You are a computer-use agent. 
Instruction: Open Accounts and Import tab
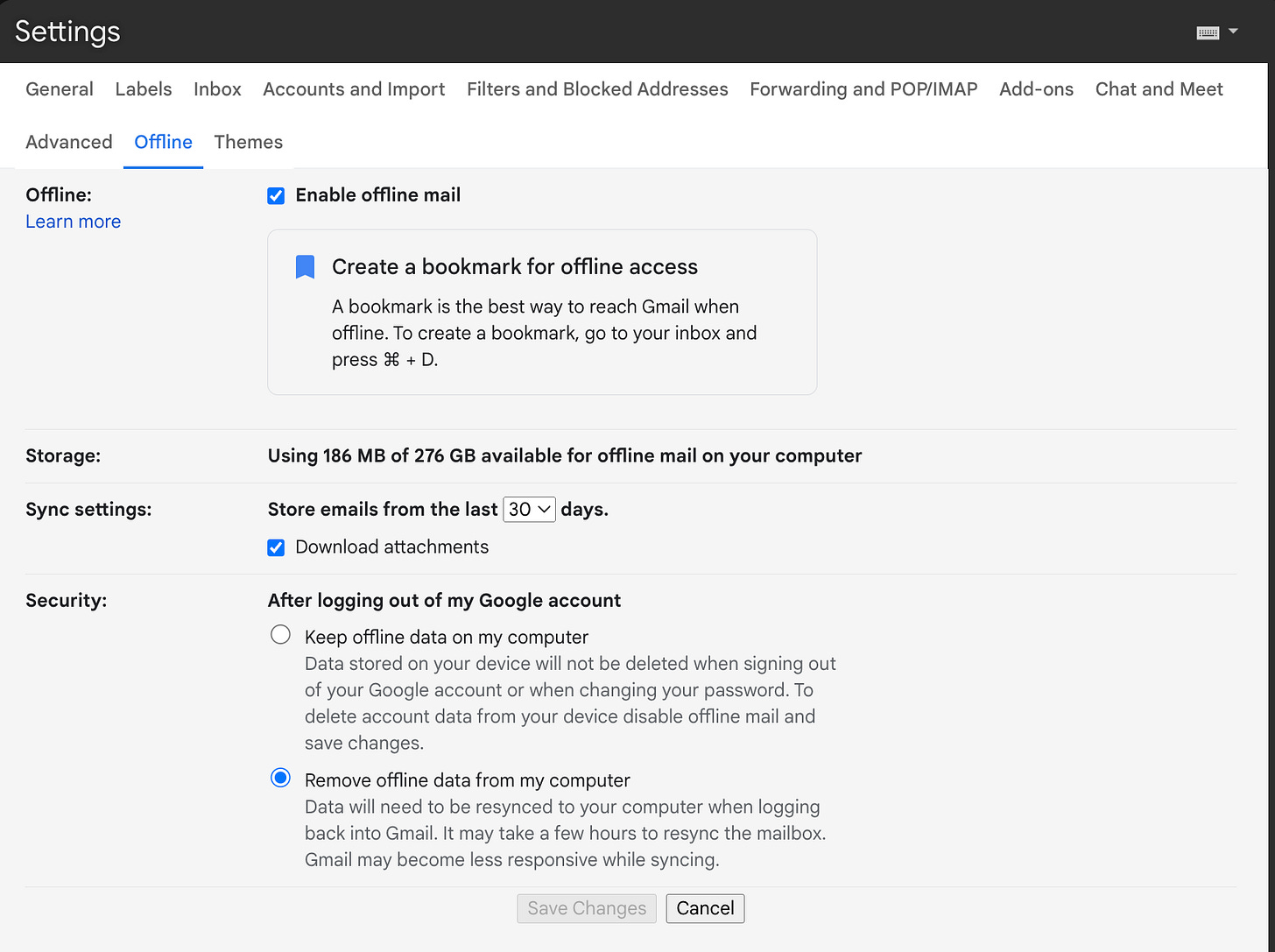tap(354, 89)
